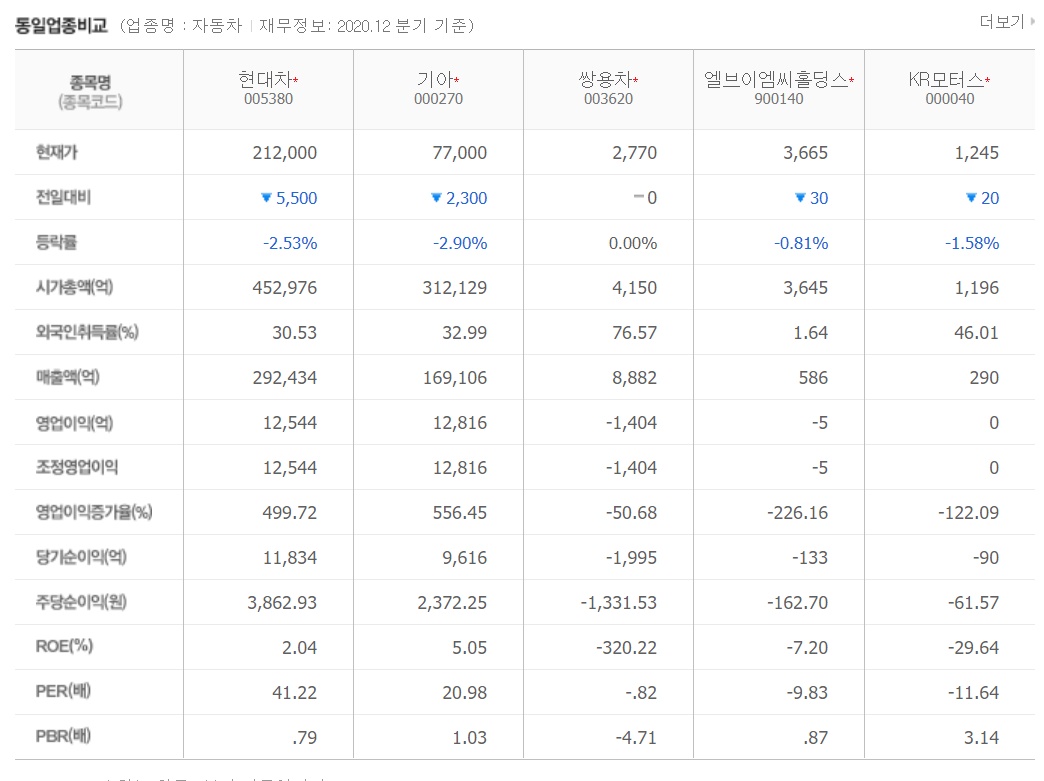Click EPS value 3,862.93

[x=282, y=603]
